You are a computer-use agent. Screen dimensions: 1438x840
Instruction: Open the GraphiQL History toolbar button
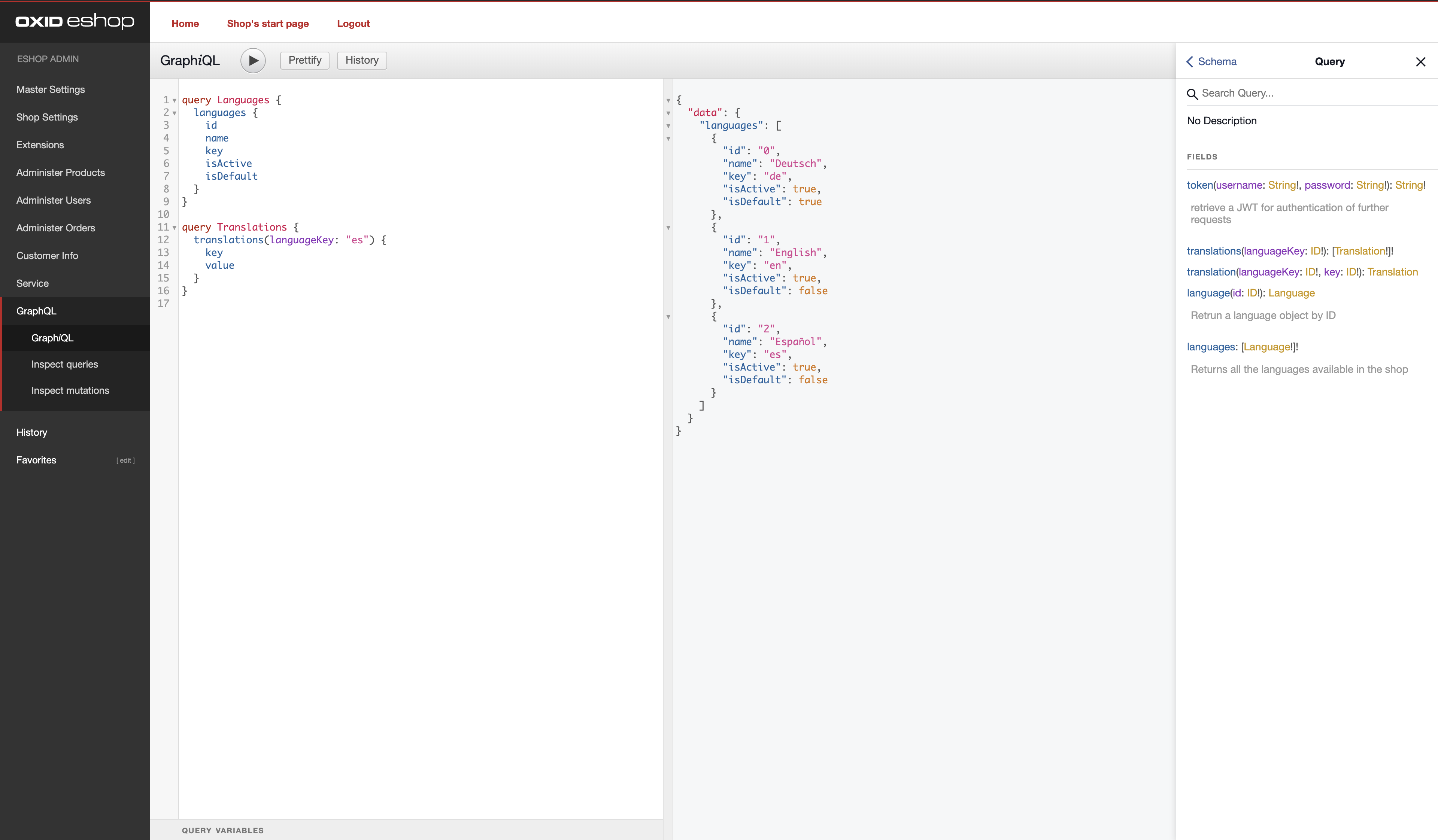(362, 60)
